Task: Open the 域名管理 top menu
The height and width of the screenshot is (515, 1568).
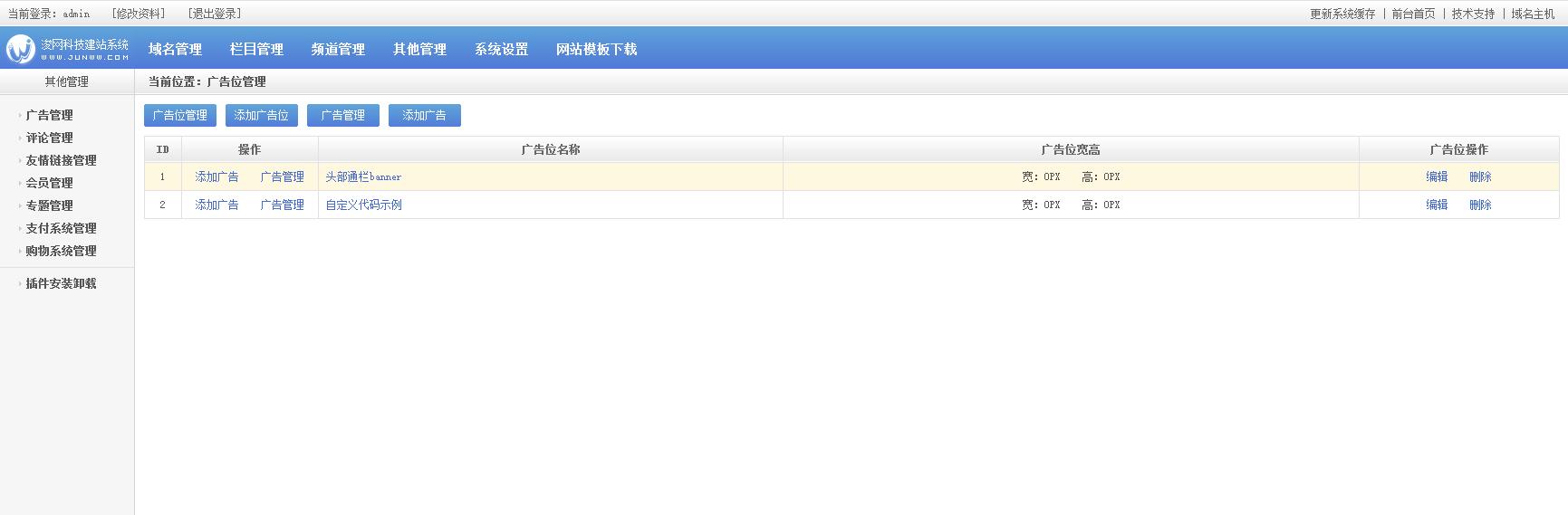Action: point(175,49)
